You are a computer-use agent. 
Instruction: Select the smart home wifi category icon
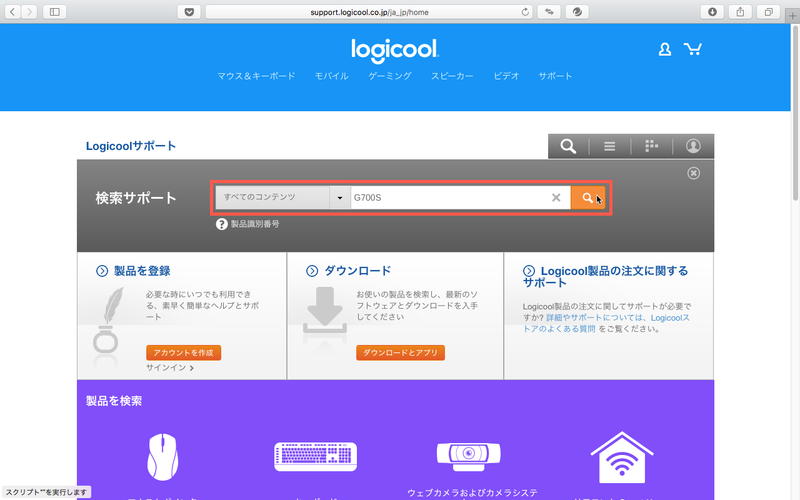pyautogui.click(x=622, y=457)
